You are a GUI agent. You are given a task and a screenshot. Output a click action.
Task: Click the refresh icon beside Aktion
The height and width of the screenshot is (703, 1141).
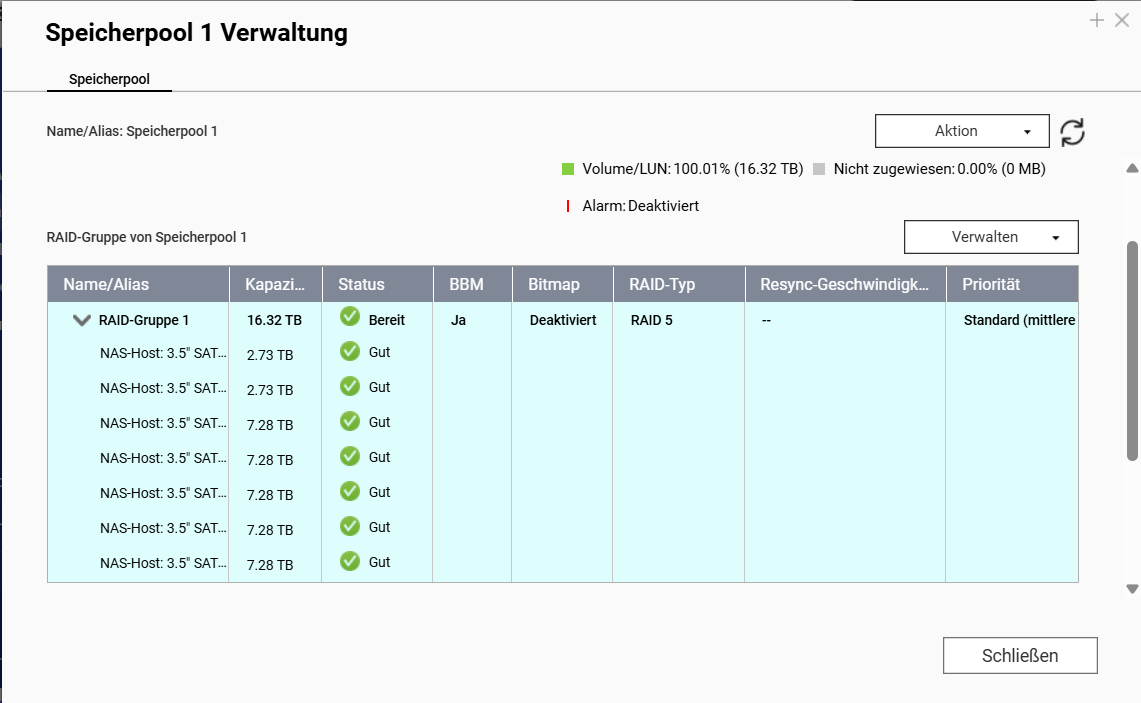tap(1072, 132)
